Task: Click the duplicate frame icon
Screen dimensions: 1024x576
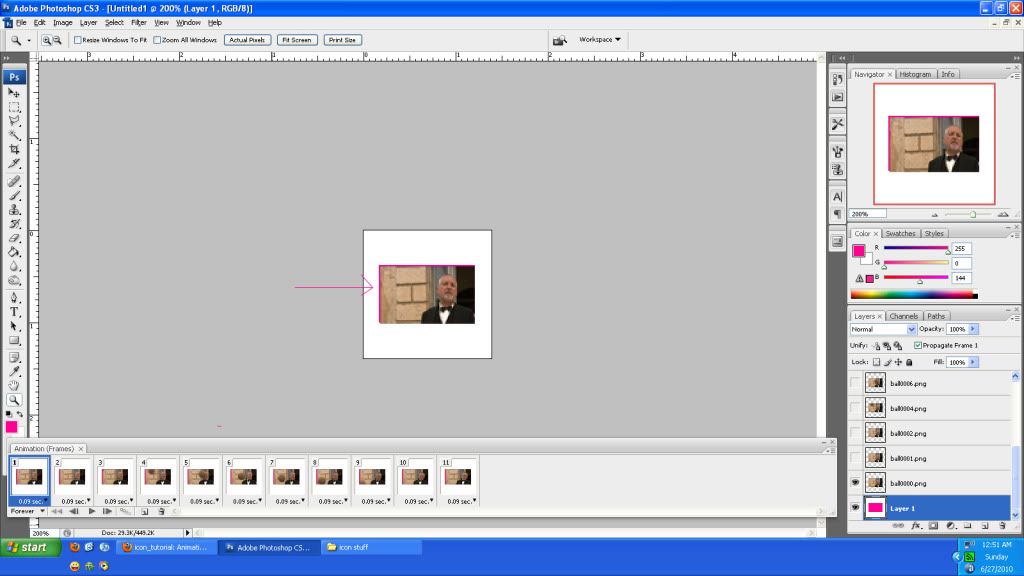Action: (x=144, y=511)
